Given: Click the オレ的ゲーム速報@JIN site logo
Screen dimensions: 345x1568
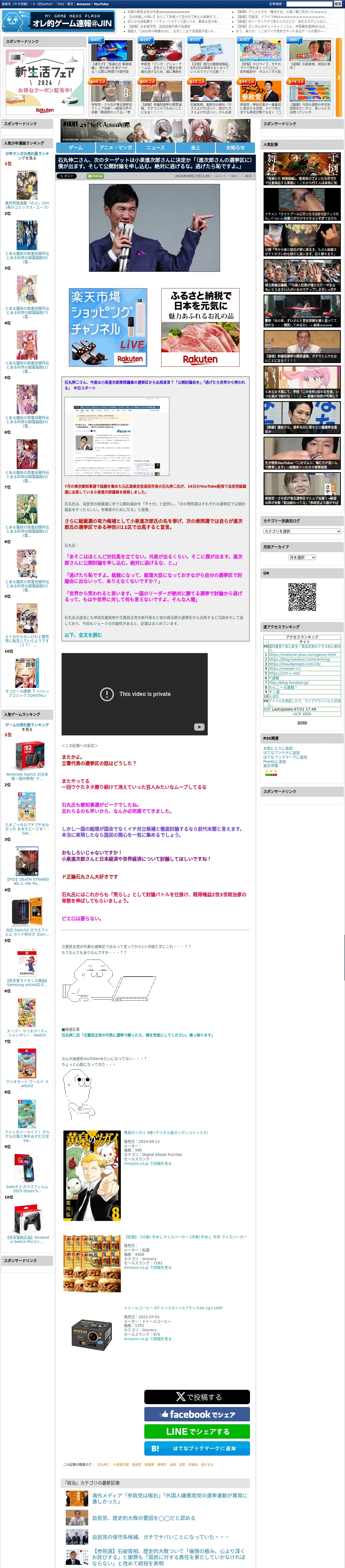Looking at the screenshot, I should [58, 21].
